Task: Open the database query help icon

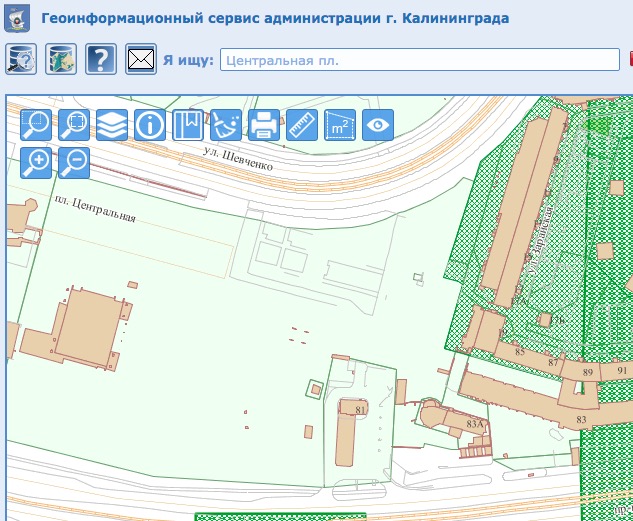Action: pos(21,59)
